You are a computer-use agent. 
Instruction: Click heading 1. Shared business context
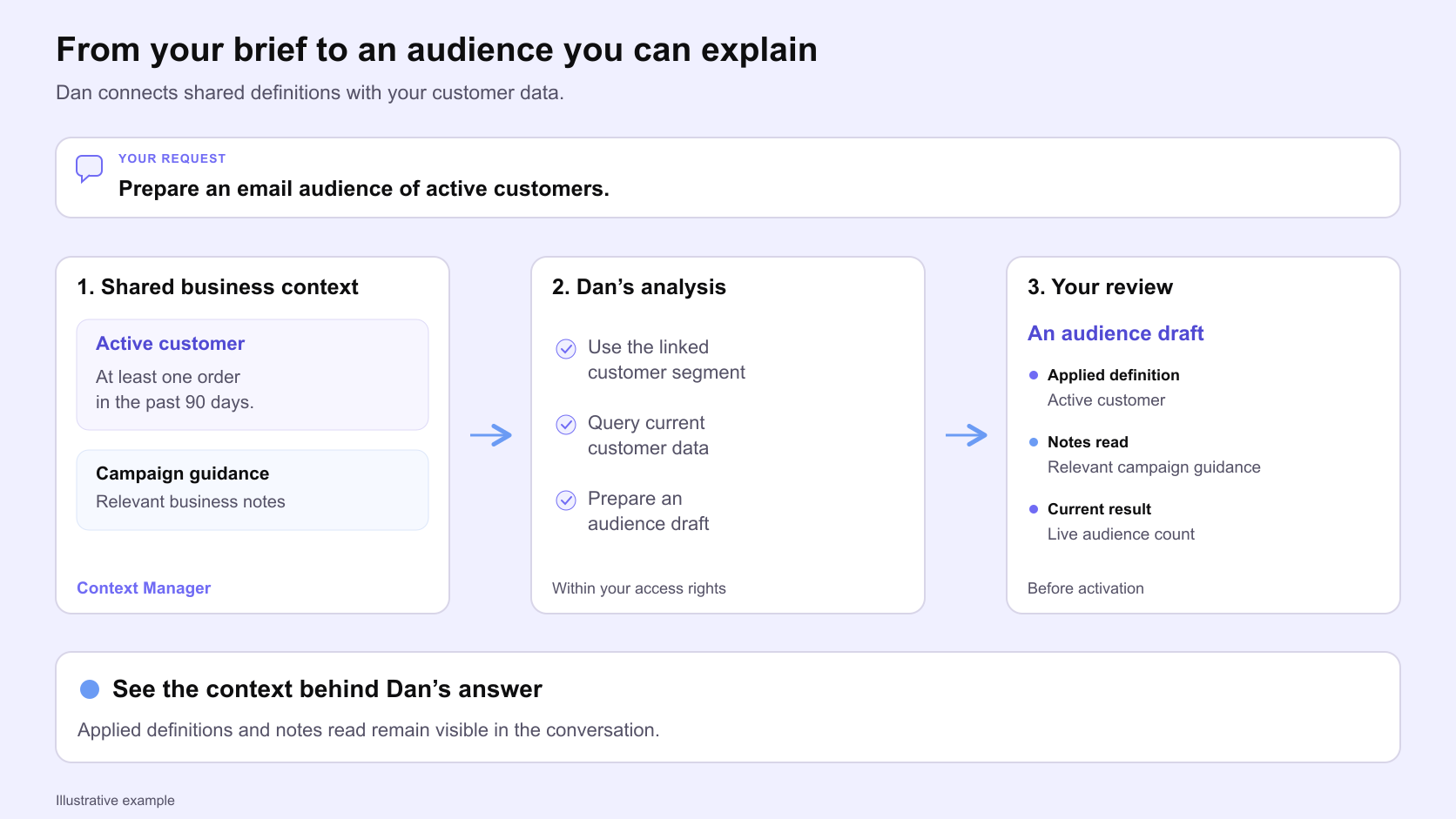tap(218, 287)
